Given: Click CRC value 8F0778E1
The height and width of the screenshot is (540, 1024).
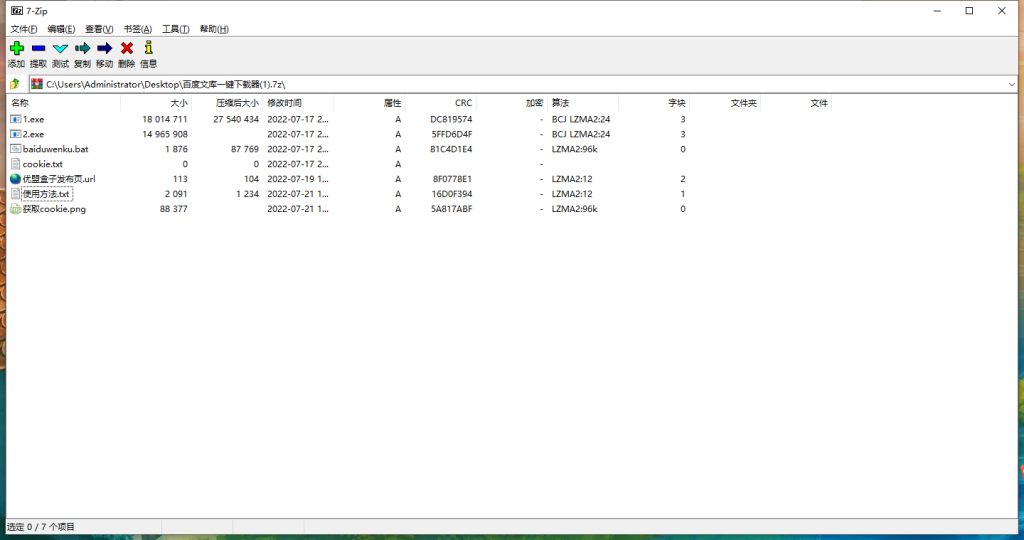Looking at the screenshot, I should point(452,179).
